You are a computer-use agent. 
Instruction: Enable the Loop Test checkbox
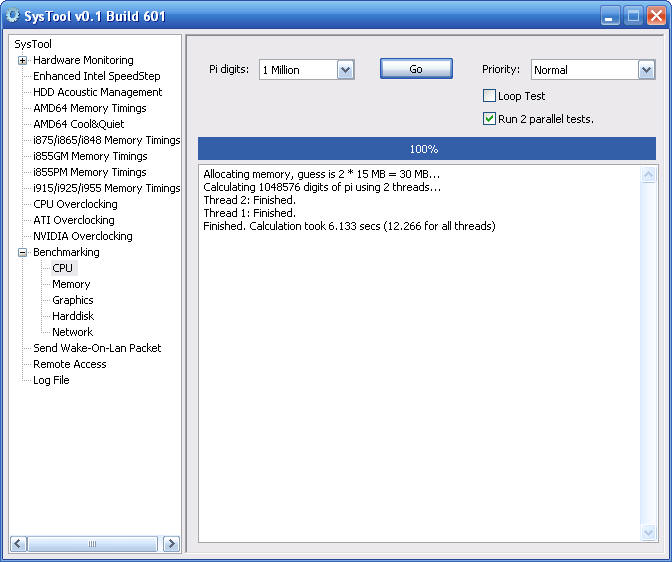489,96
